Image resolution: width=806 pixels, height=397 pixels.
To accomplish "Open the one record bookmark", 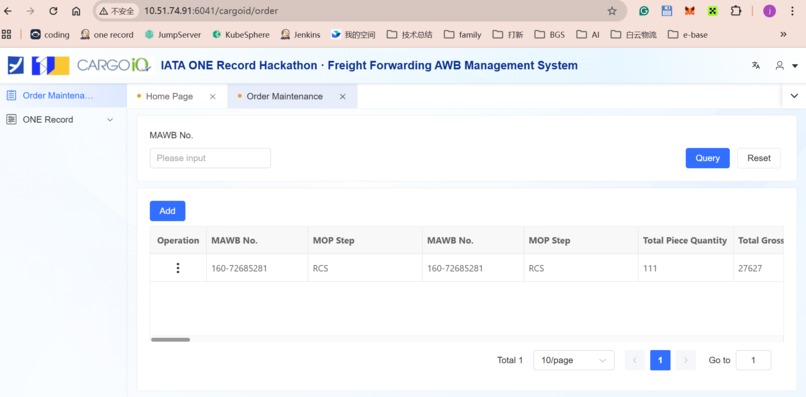I will tap(107, 34).
